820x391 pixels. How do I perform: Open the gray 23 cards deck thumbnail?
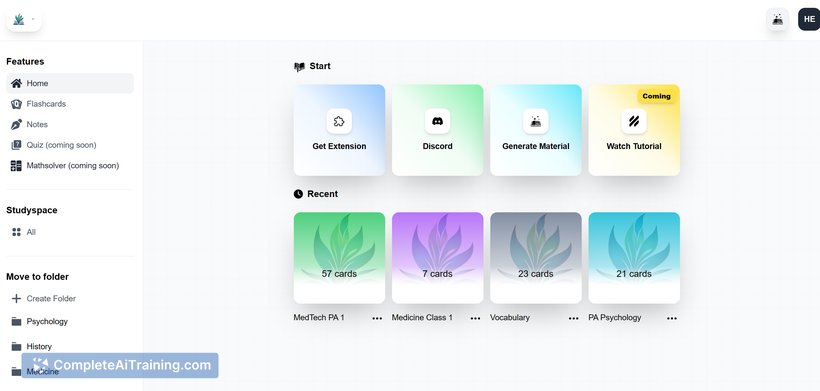coord(536,258)
